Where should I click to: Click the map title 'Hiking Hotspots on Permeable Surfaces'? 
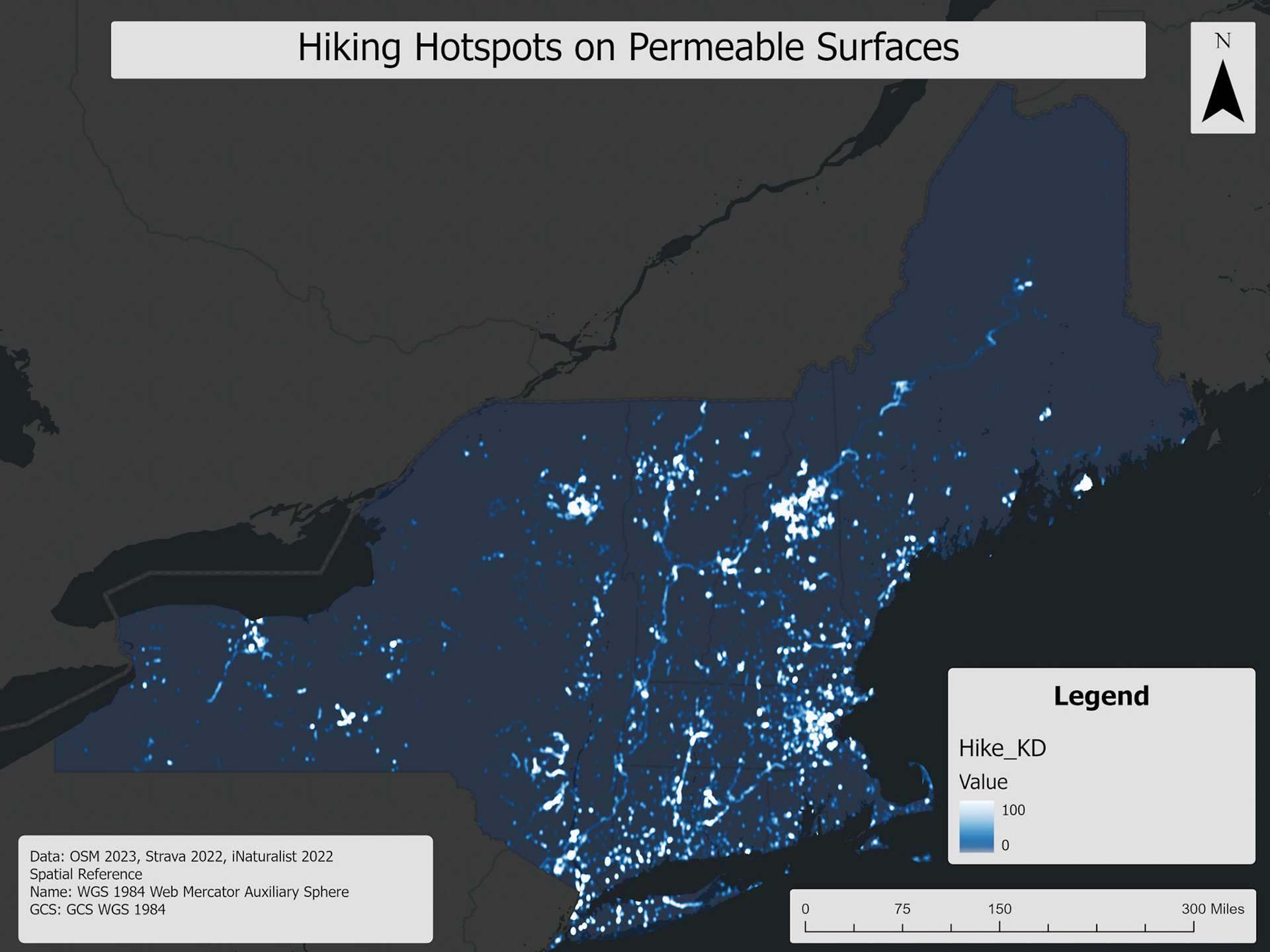[628, 49]
